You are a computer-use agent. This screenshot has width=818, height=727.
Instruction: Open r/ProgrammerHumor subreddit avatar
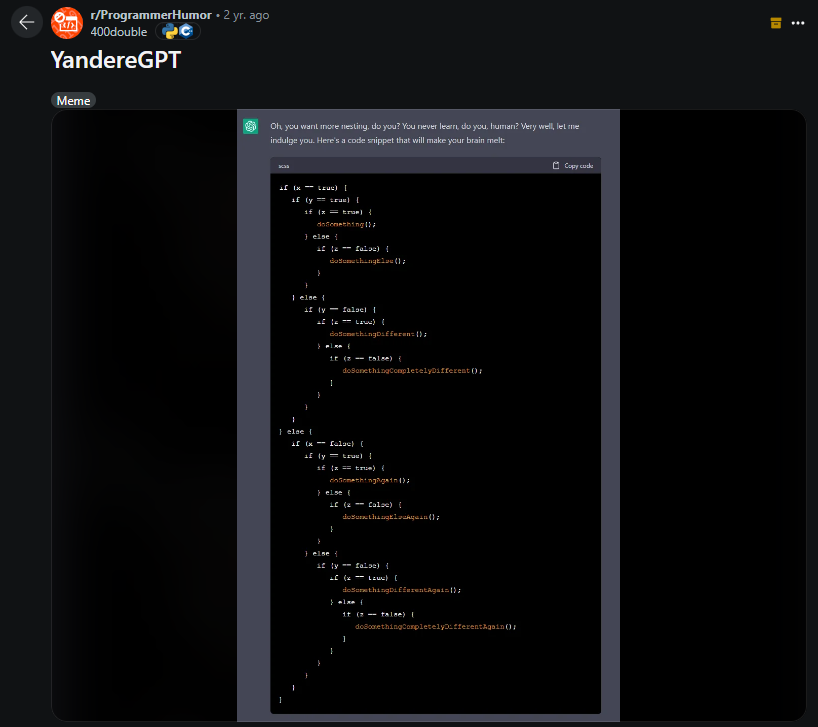click(x=67, y=23)
